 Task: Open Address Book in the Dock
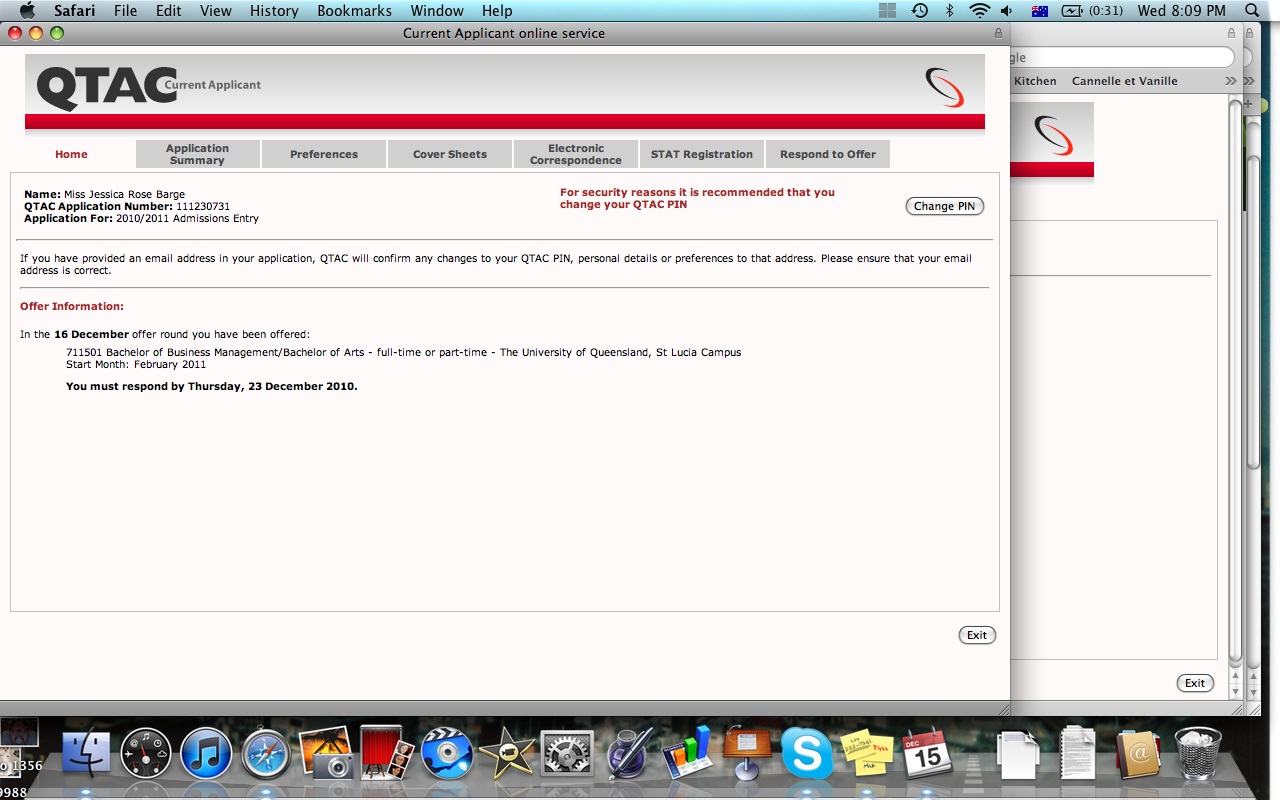click(x=1137, y=753)
